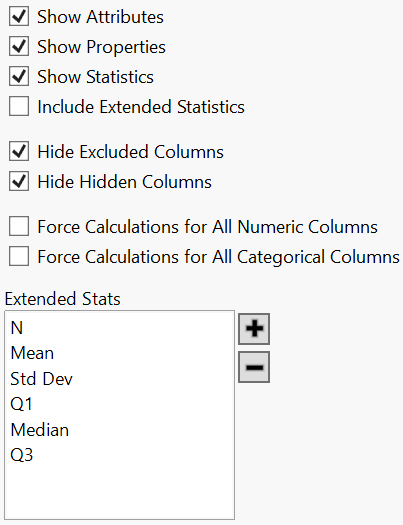Toggle the Show Properties checkbox
Screen dimensions: 403x525
click(19, 47)
